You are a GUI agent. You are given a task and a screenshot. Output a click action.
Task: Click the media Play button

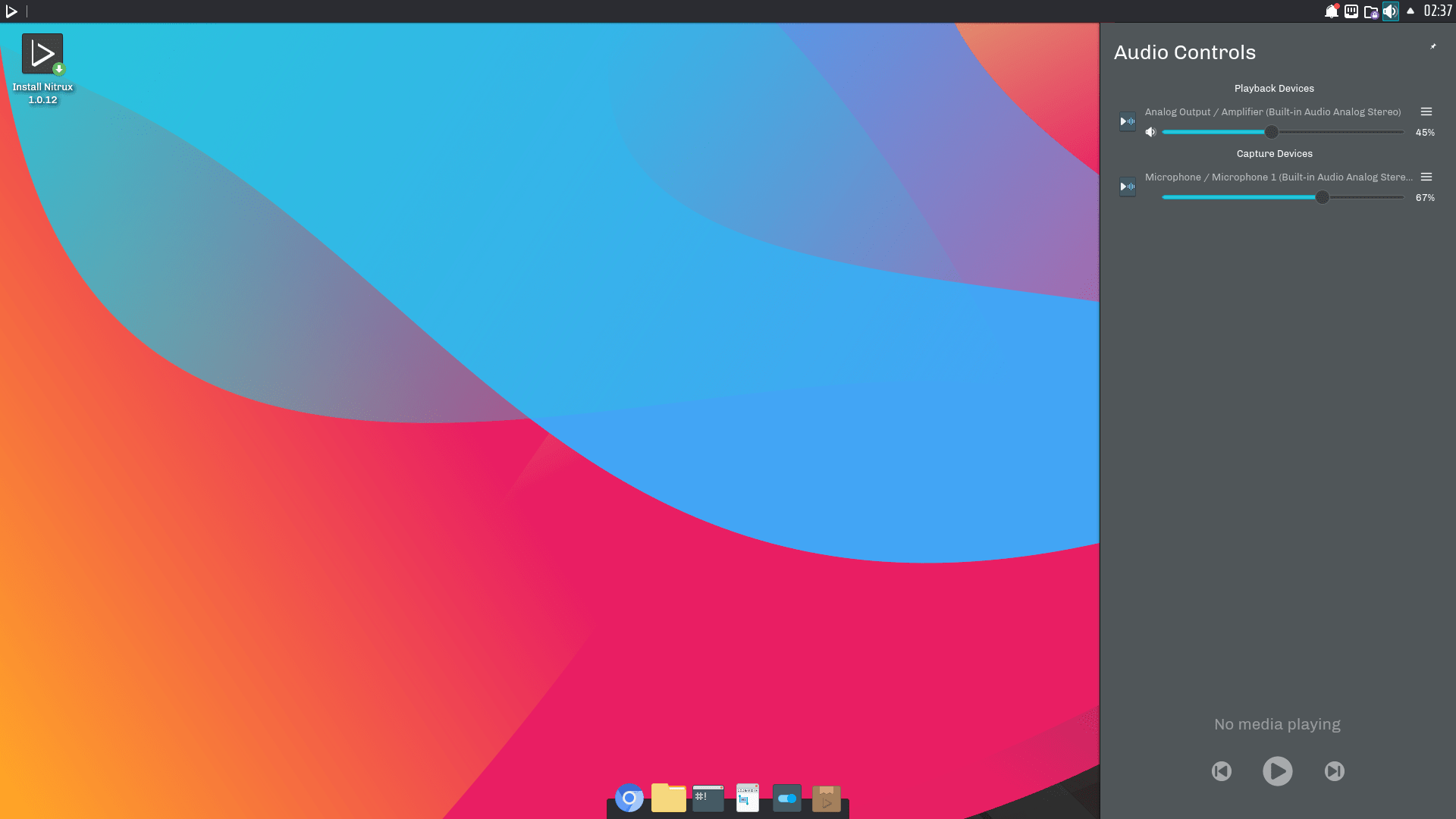(x=1277, y=771)
